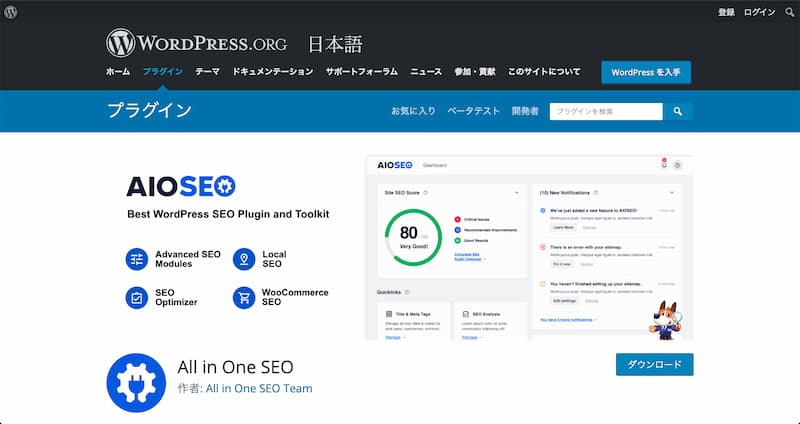Open search via top-right magnifier icon
Screen dimensions: 800x424
click(789, 12)
